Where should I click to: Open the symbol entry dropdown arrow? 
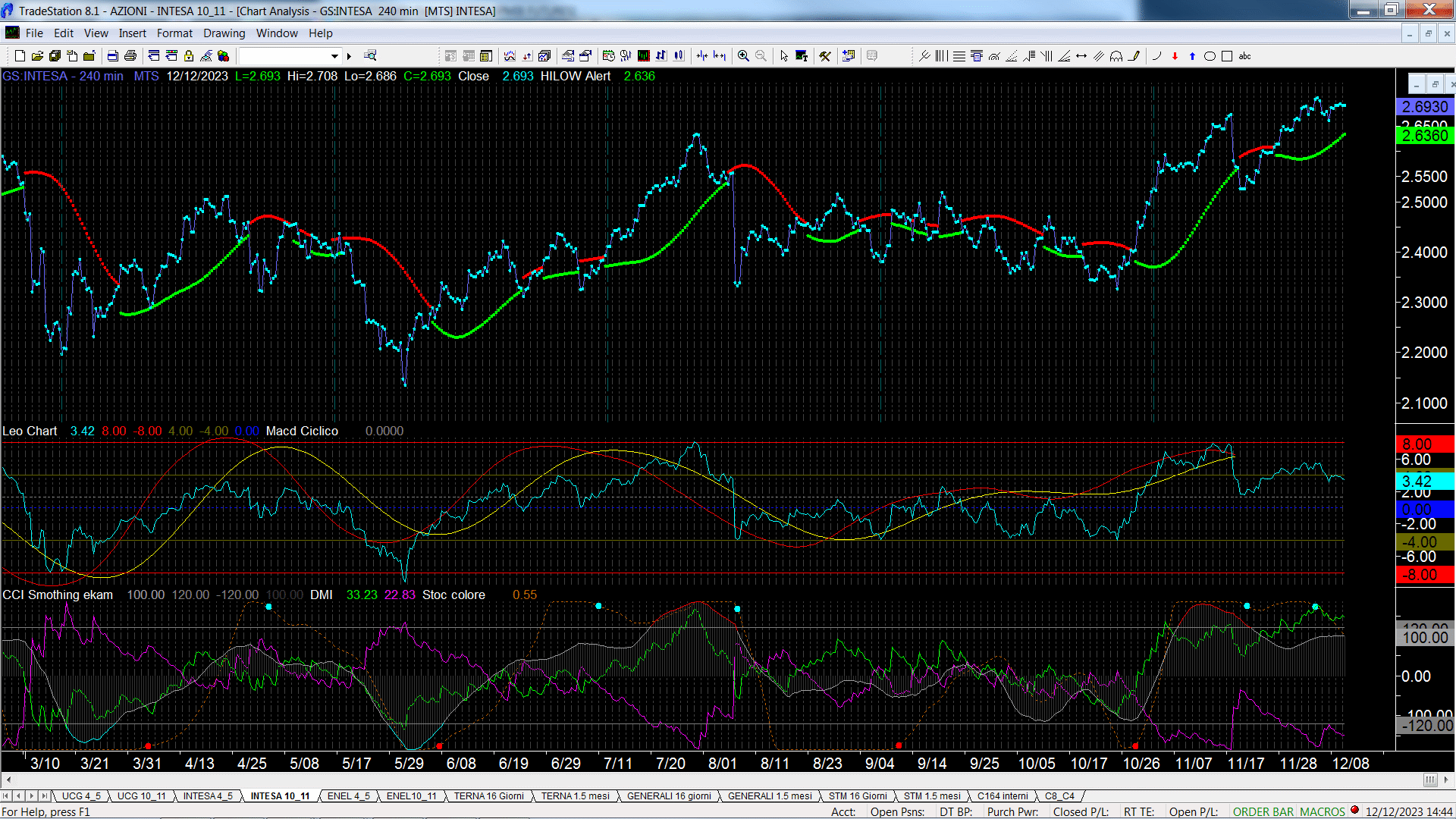(334, 56)
